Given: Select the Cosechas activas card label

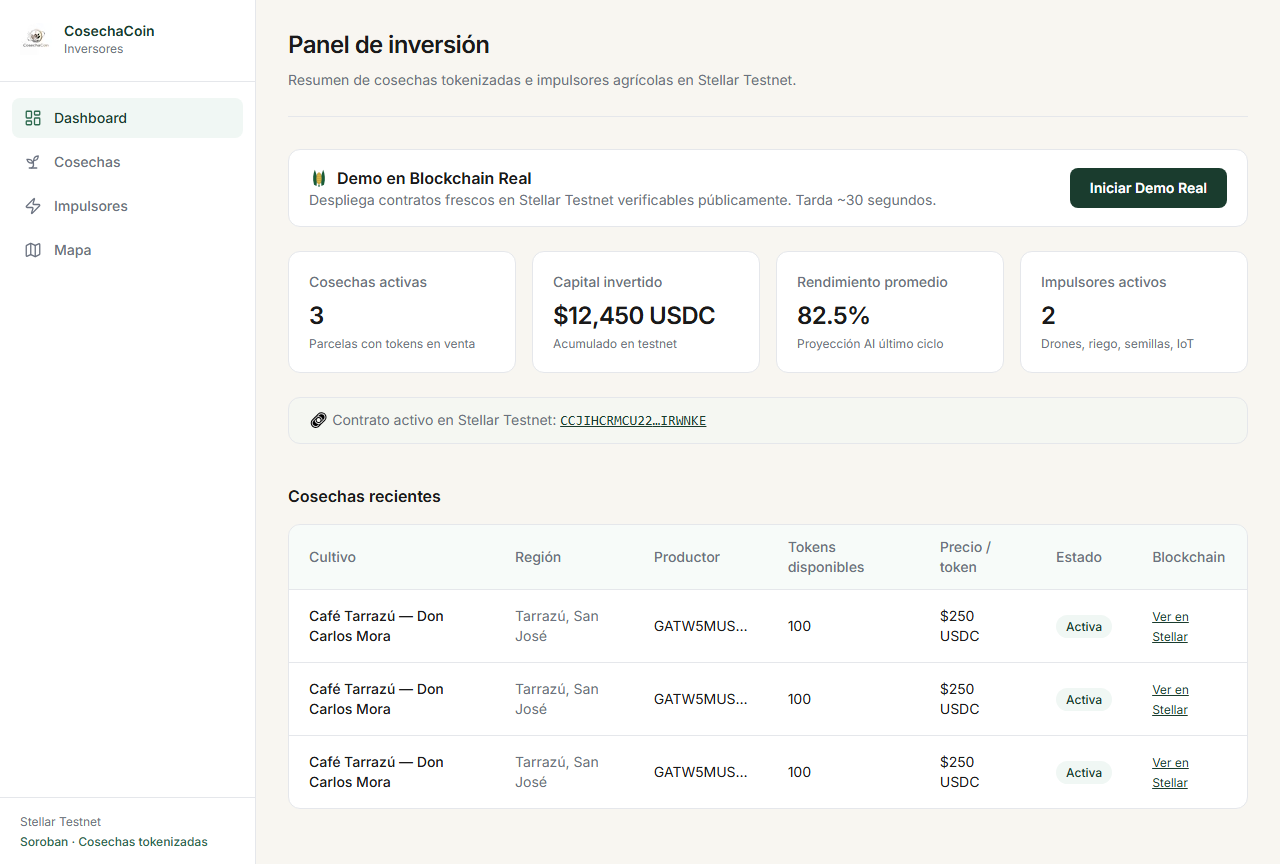Looking at the screenshot, I should 368,282.
